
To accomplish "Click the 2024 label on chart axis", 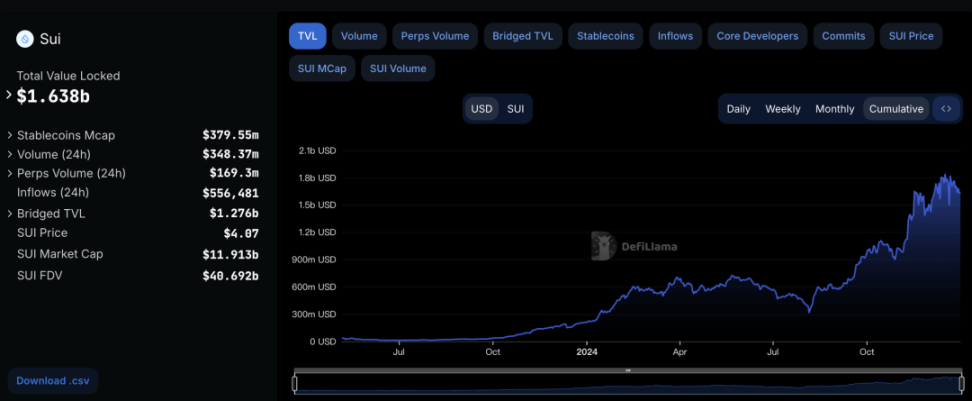I will (x=586, y=352).
